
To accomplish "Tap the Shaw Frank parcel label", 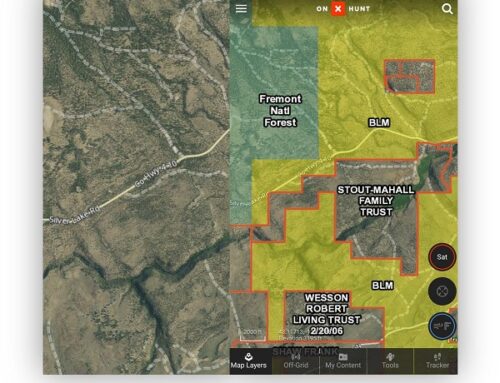I will (306, 351).
